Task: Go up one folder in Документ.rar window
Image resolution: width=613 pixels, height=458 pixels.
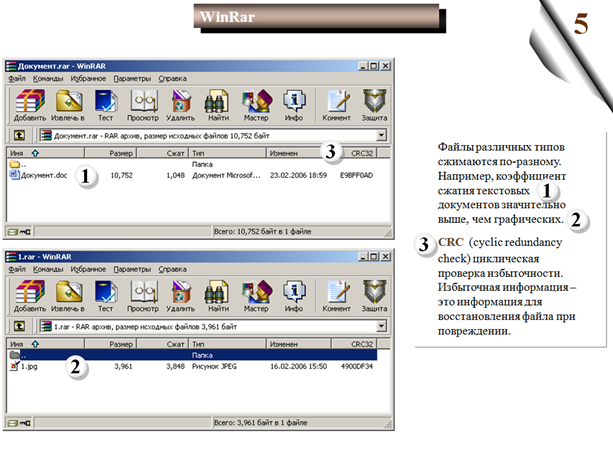Action: (19, 136)
